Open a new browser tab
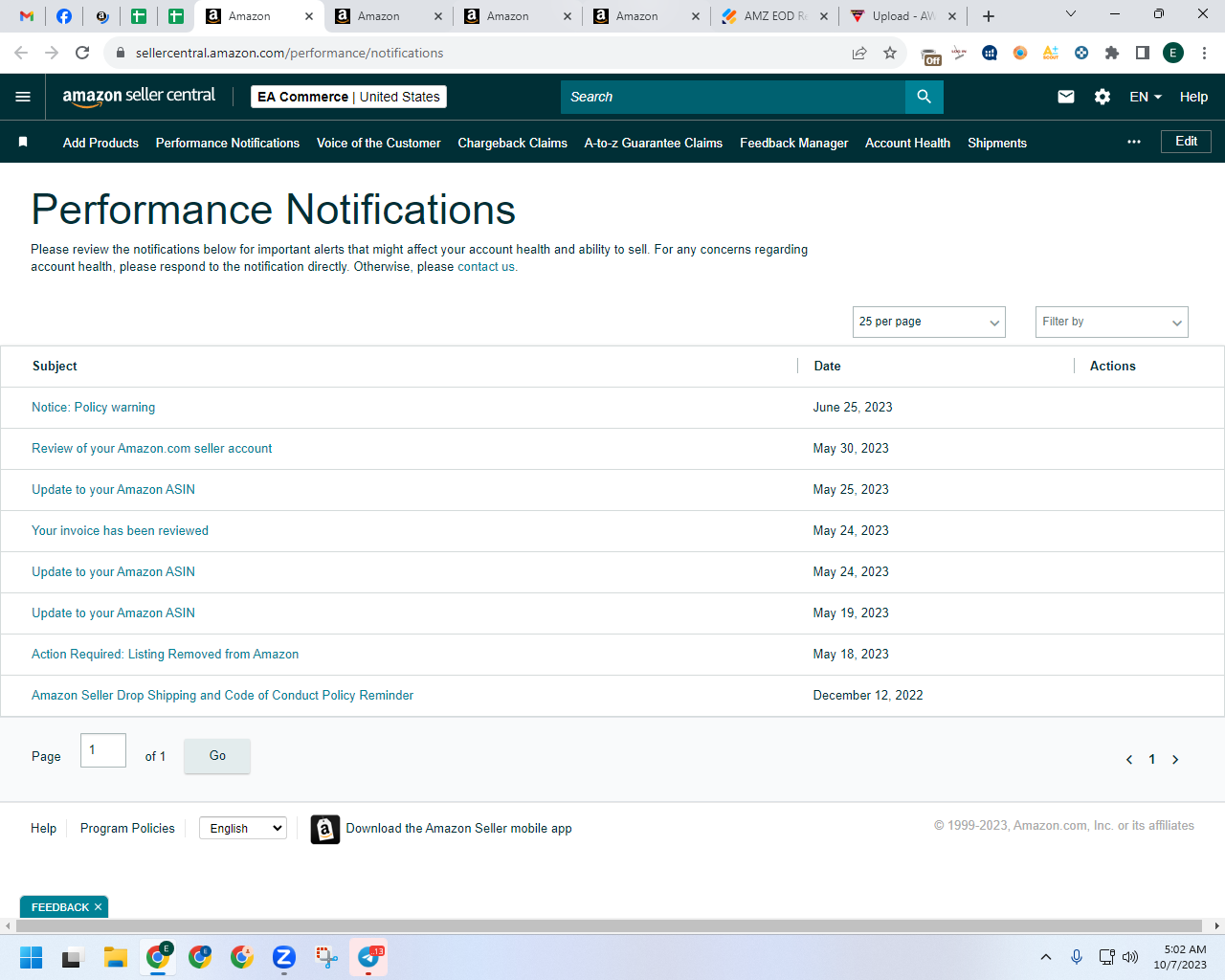The width and height of the screenshot is (1225, 980). (x=989, y=16)
